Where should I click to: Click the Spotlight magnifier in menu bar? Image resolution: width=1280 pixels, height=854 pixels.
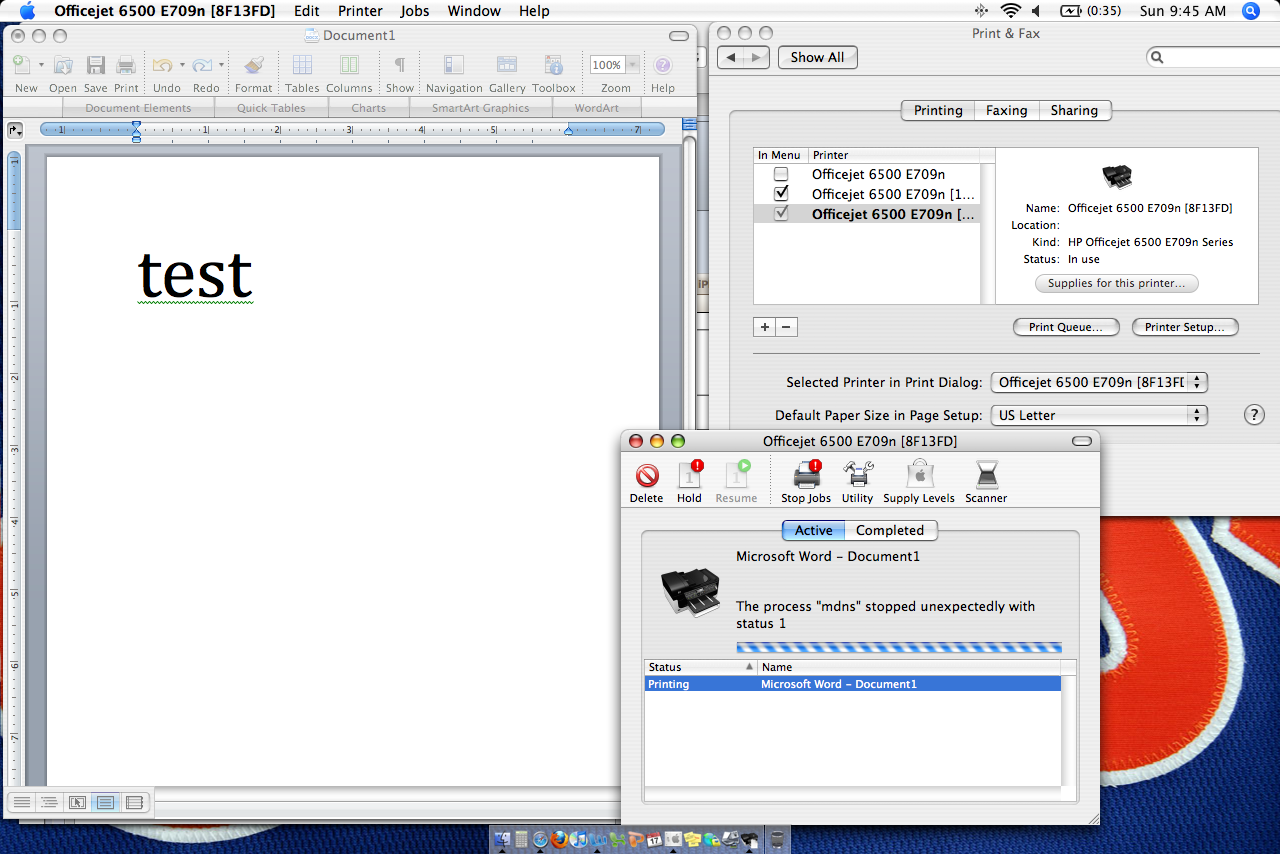(1250, 11)
